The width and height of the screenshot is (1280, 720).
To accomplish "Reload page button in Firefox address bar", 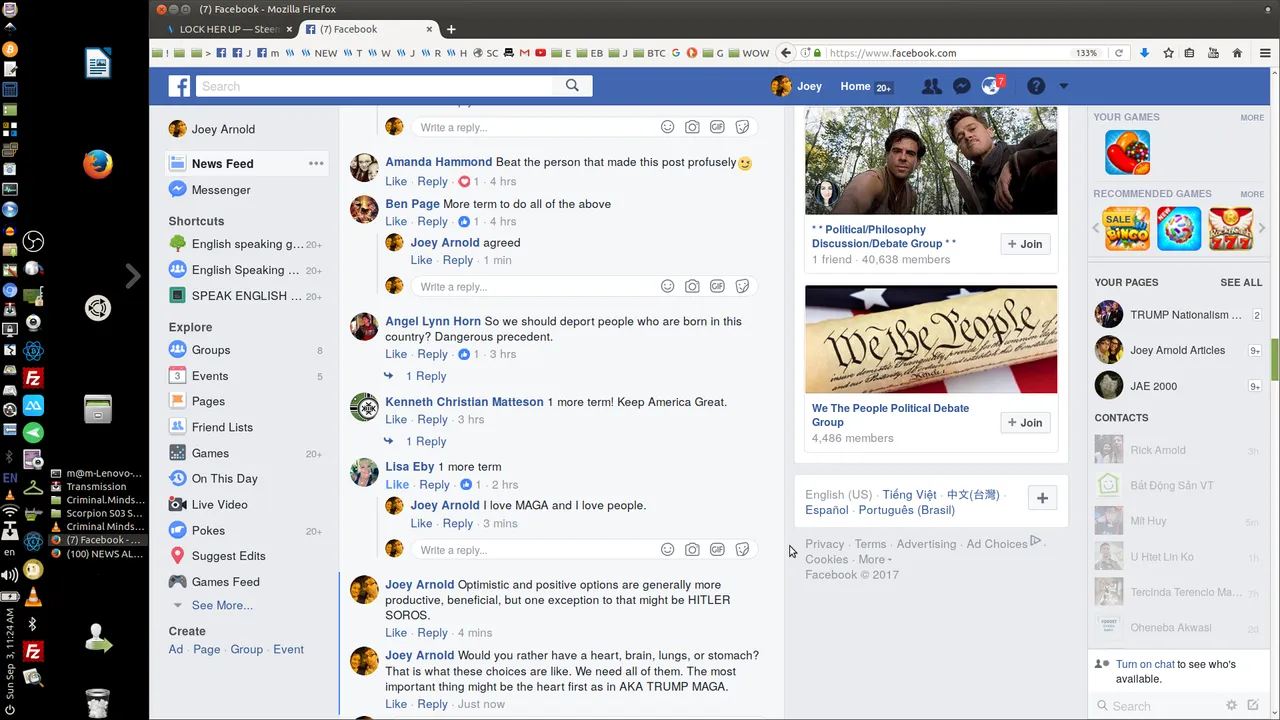I will (x=1119, y=53).
